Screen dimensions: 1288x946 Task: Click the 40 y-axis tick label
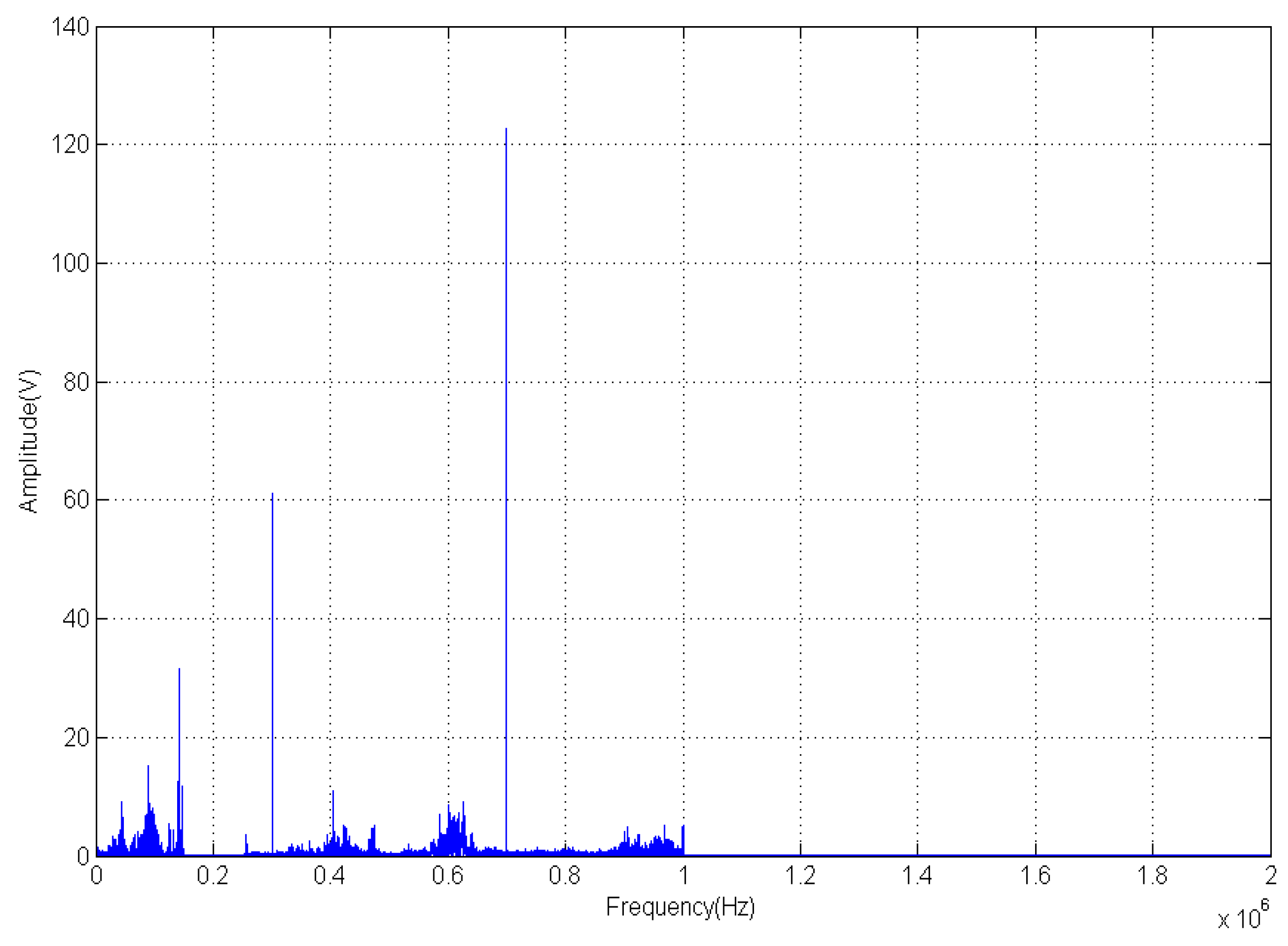point(76,618)
